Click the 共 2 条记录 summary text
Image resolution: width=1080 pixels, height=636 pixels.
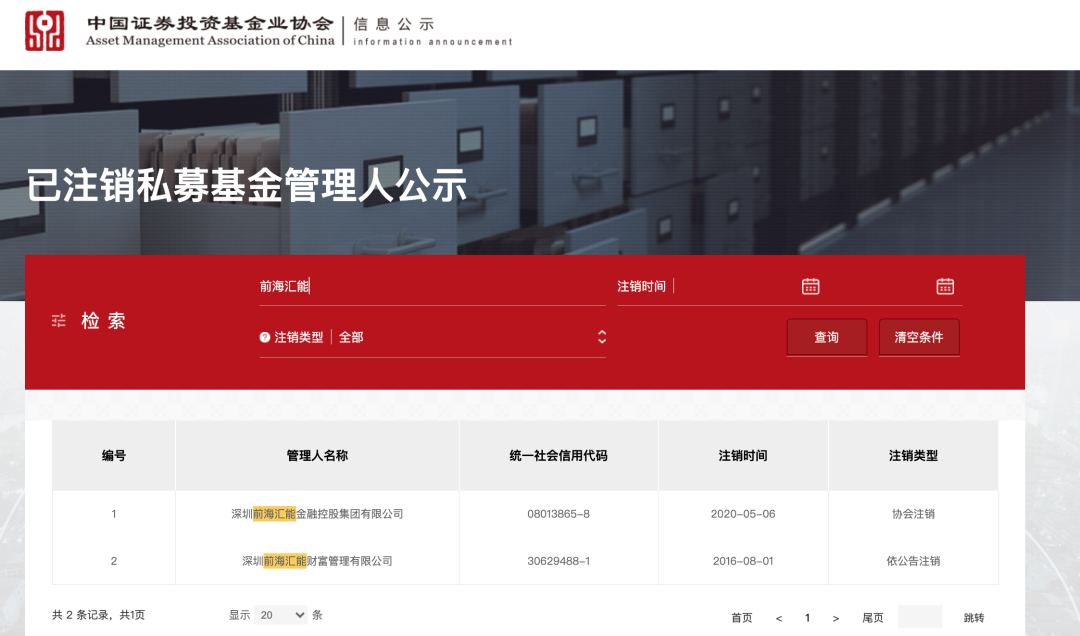click(x=98, y=615)
